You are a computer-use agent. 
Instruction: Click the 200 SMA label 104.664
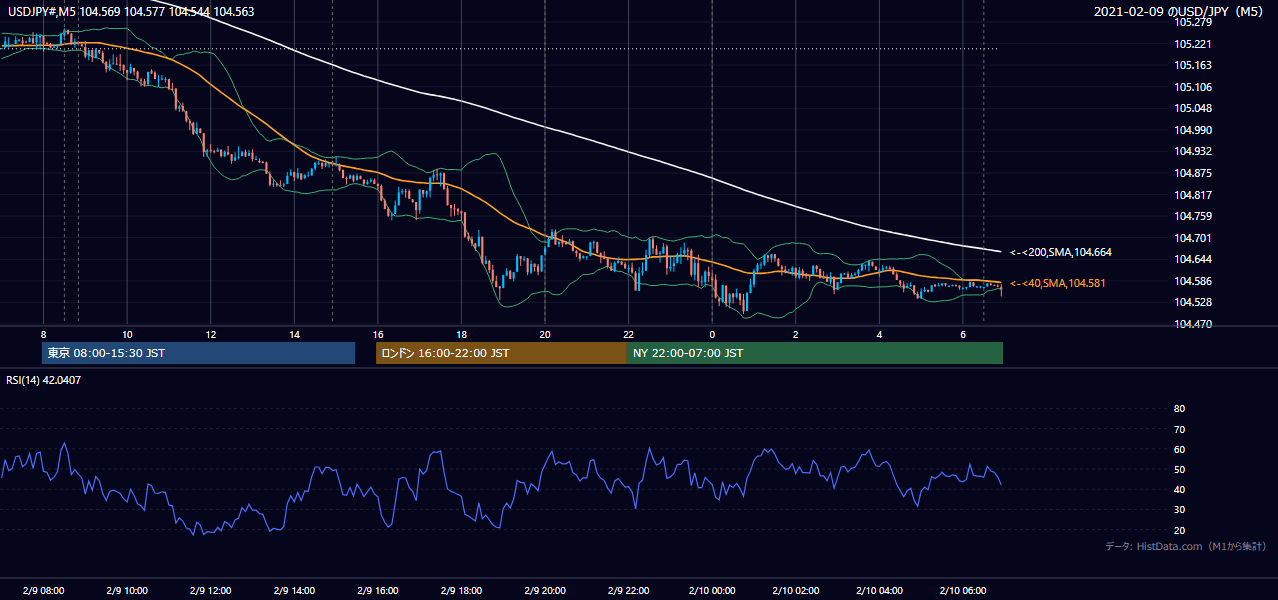1060,253
